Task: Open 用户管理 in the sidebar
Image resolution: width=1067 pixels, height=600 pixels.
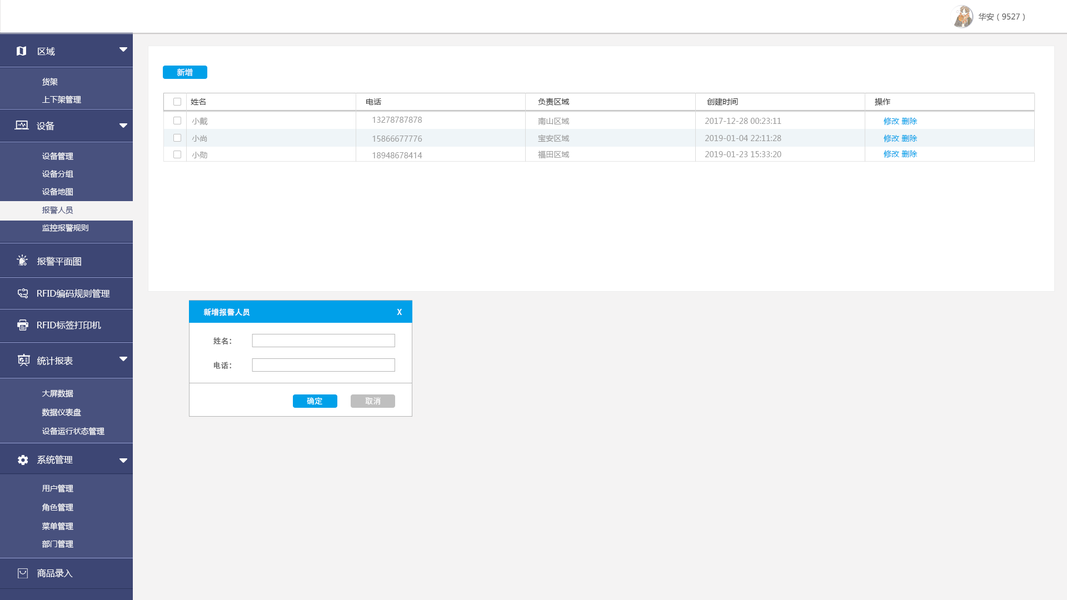Action: (57, 488)
